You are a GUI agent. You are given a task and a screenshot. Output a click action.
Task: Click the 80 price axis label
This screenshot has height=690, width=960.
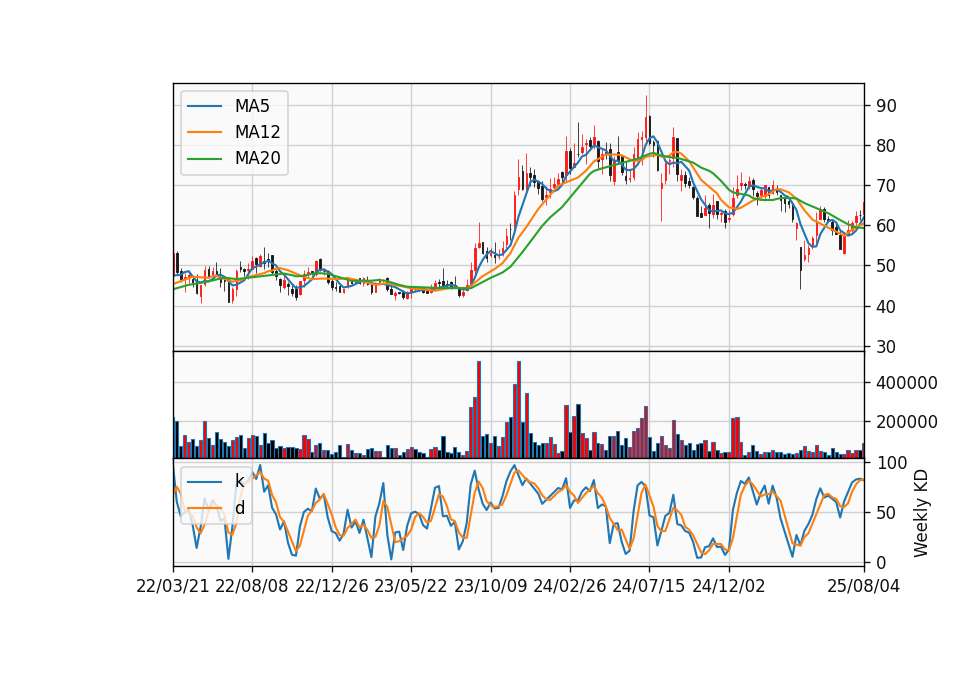(886, 146)
